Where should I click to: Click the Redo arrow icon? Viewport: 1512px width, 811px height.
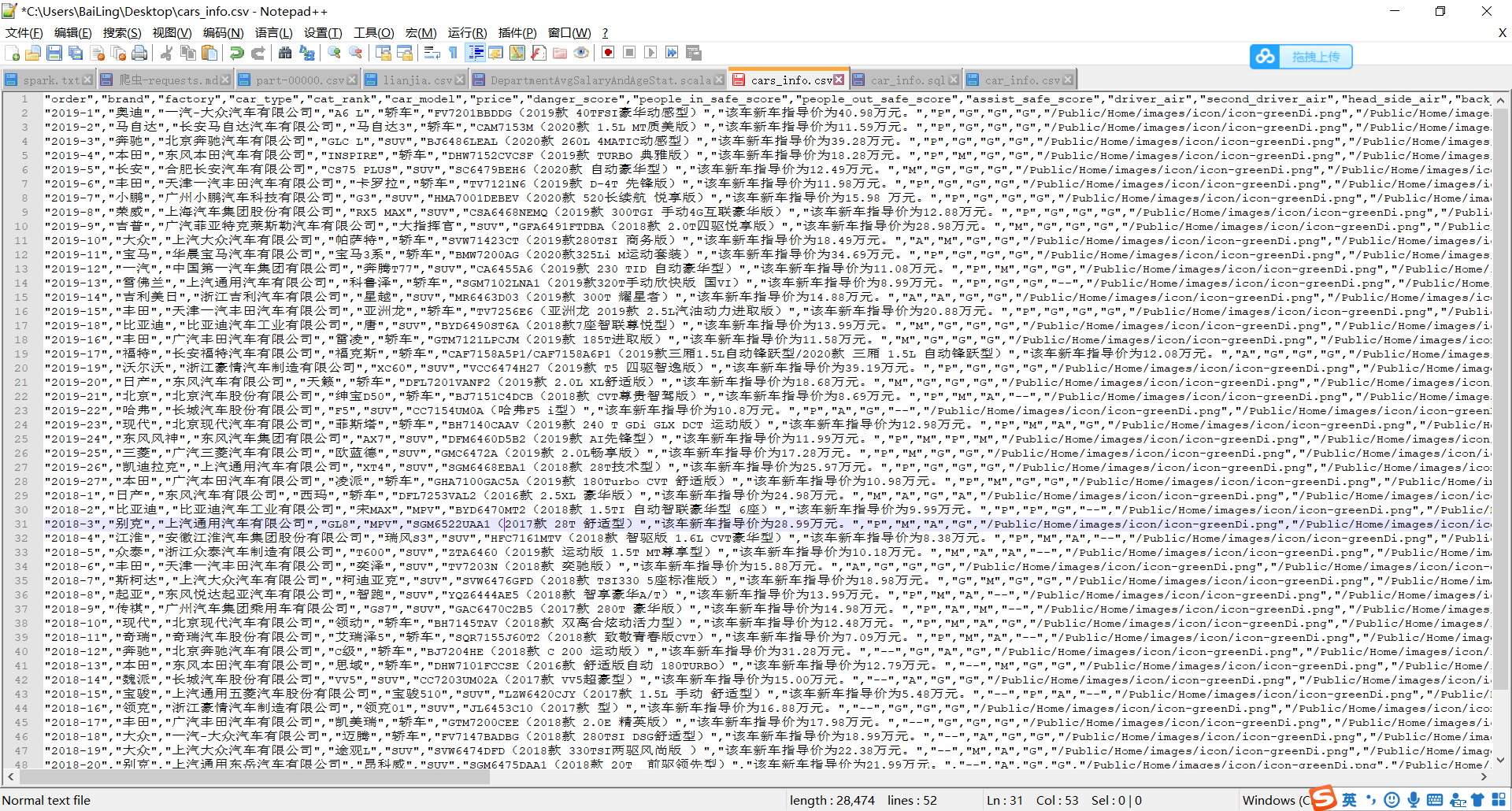[258, 53]
